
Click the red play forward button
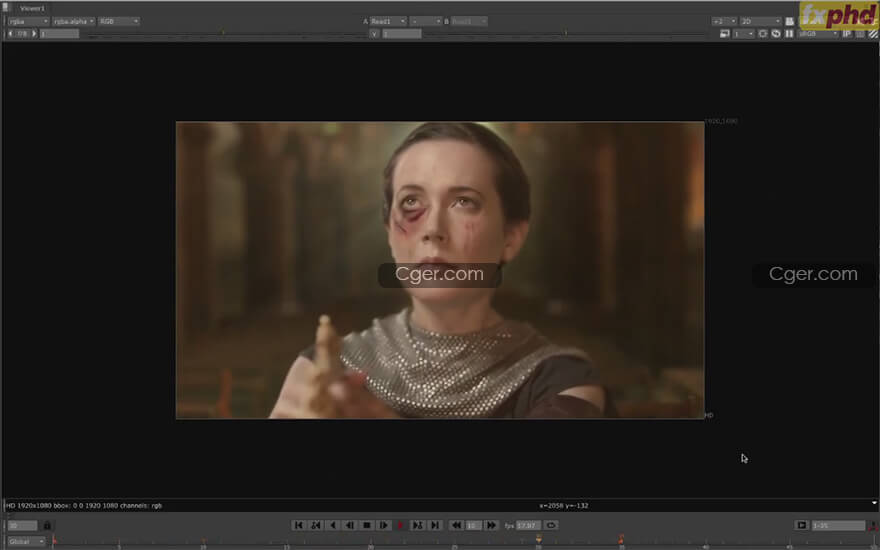(x=401, y=525)
